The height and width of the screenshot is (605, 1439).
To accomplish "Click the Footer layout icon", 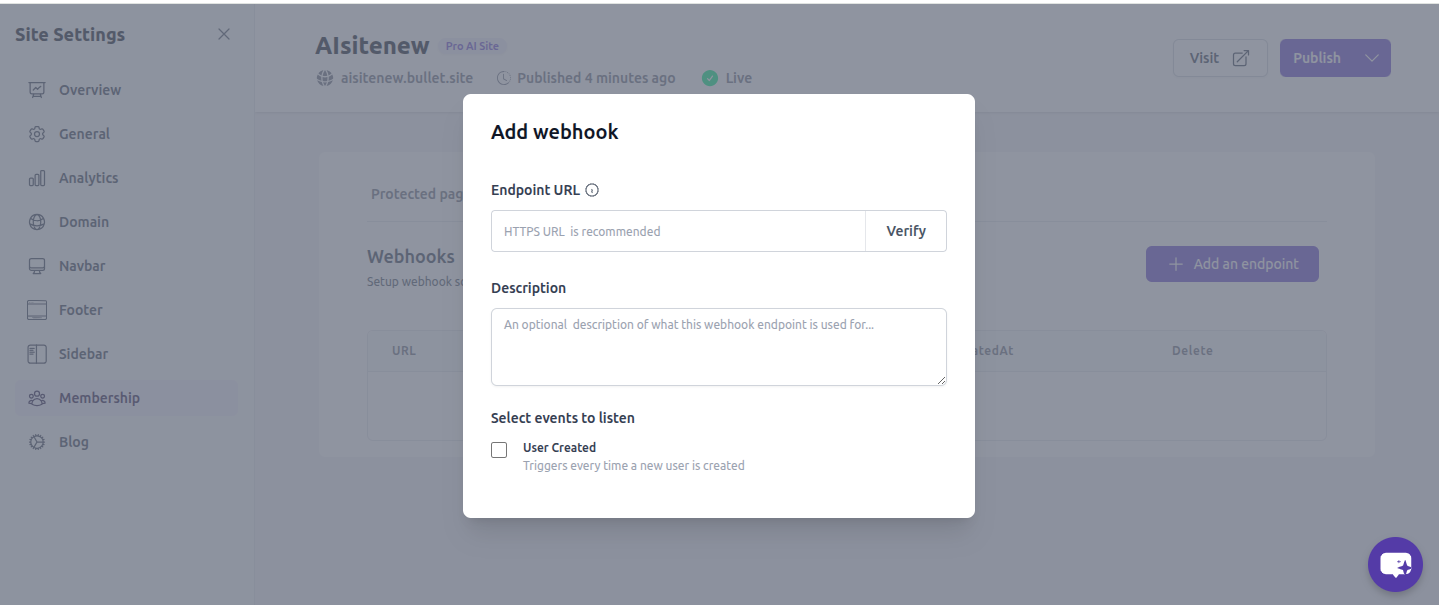I will pos(37,310).
